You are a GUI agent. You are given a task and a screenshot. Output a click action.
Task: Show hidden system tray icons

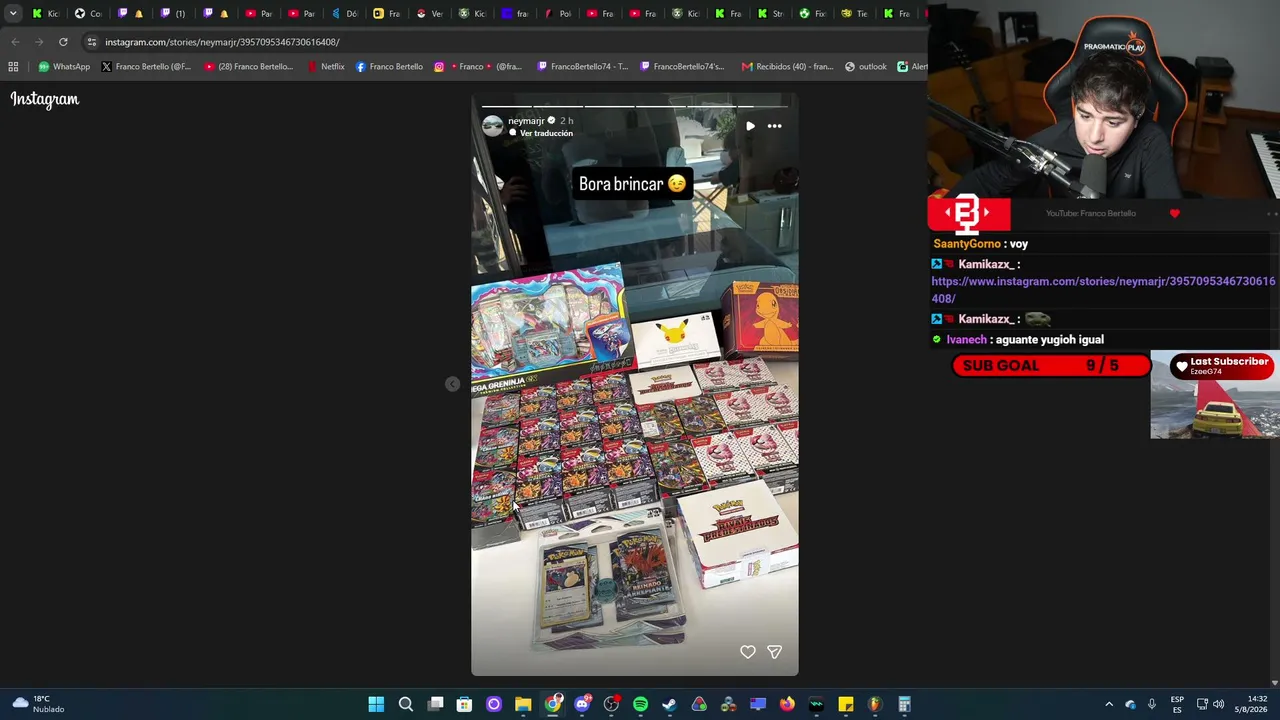click(x=1108, y=704)
